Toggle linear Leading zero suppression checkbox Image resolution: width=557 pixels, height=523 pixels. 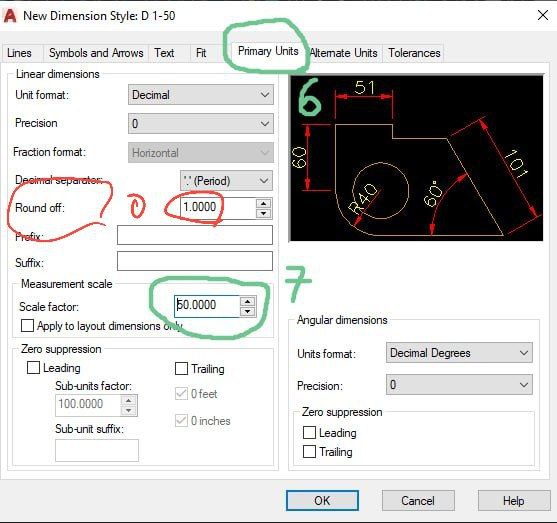[x=33, y=368]
